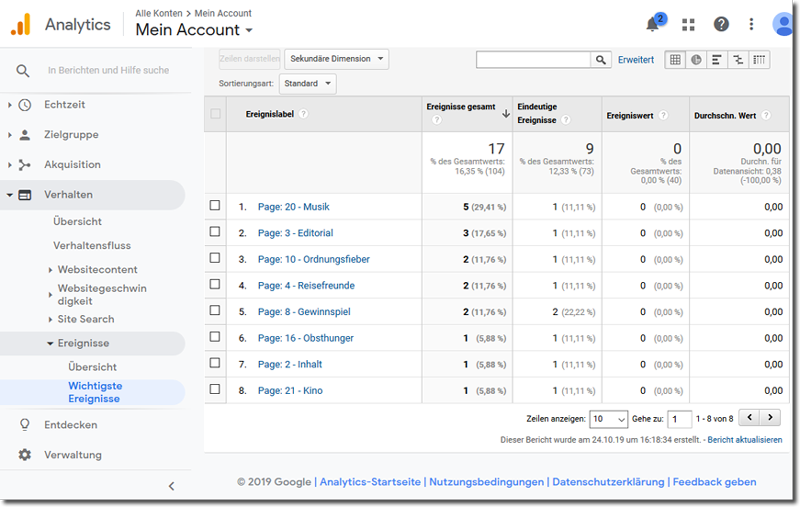Expand the Site Search submenu

coord(50,319)
